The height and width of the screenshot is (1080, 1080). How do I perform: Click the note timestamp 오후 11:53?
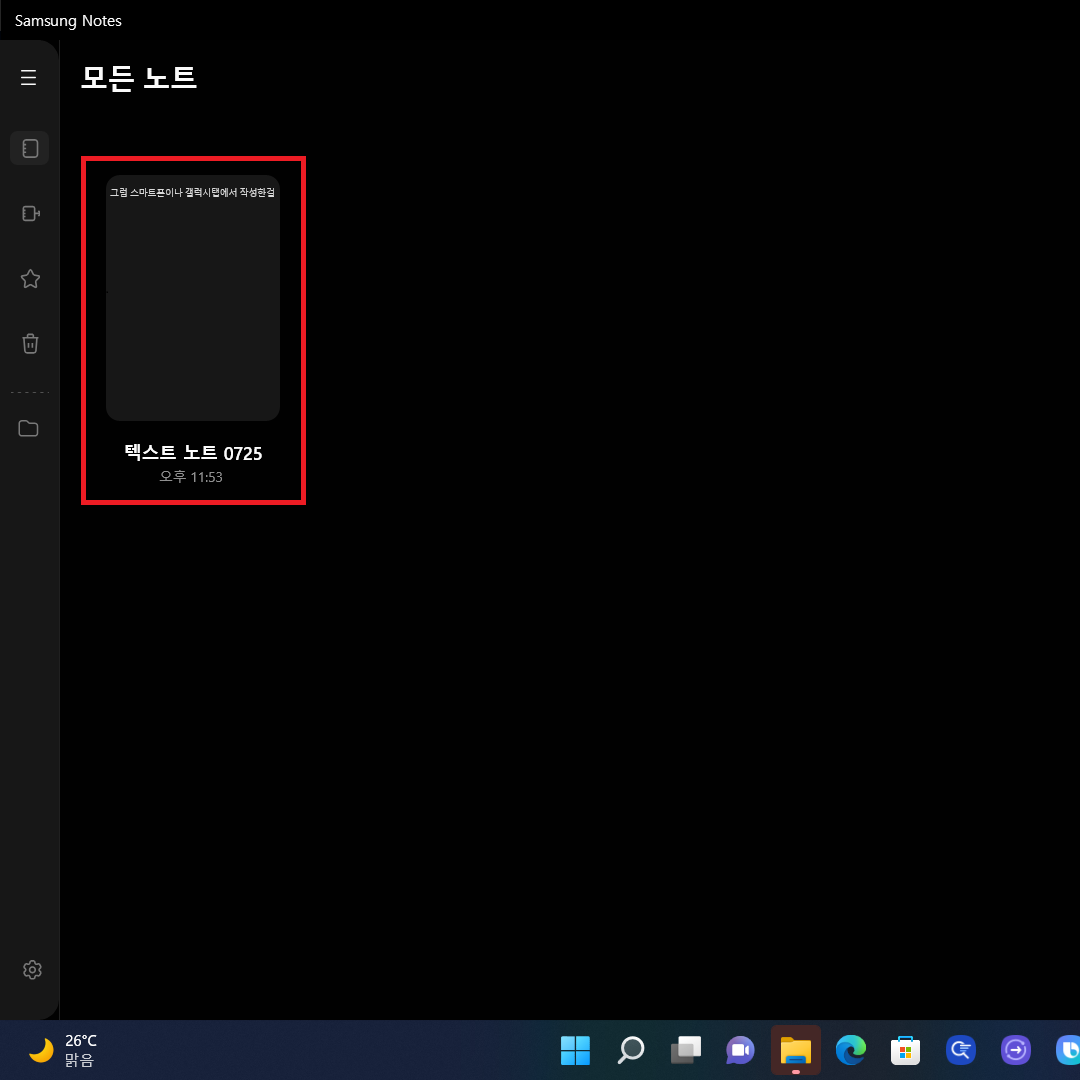tap(191, 477)
